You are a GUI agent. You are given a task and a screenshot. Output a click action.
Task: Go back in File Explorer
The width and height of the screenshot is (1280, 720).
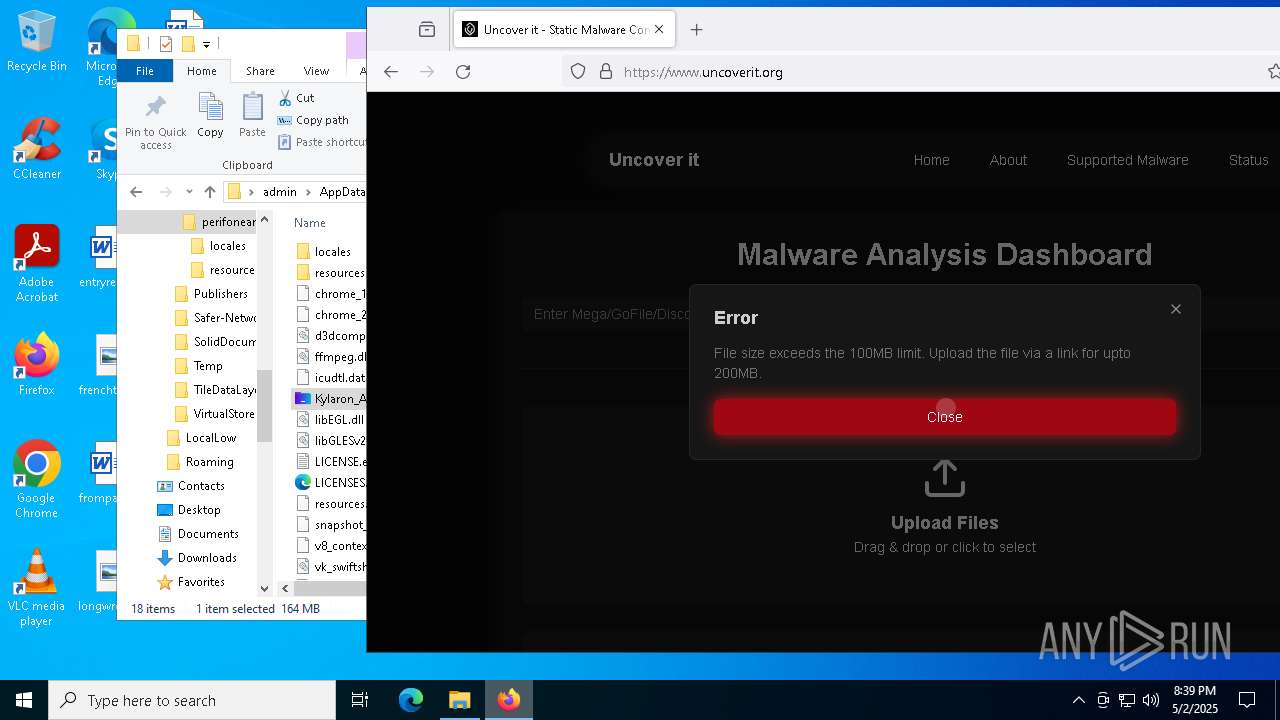coord(137,192)
